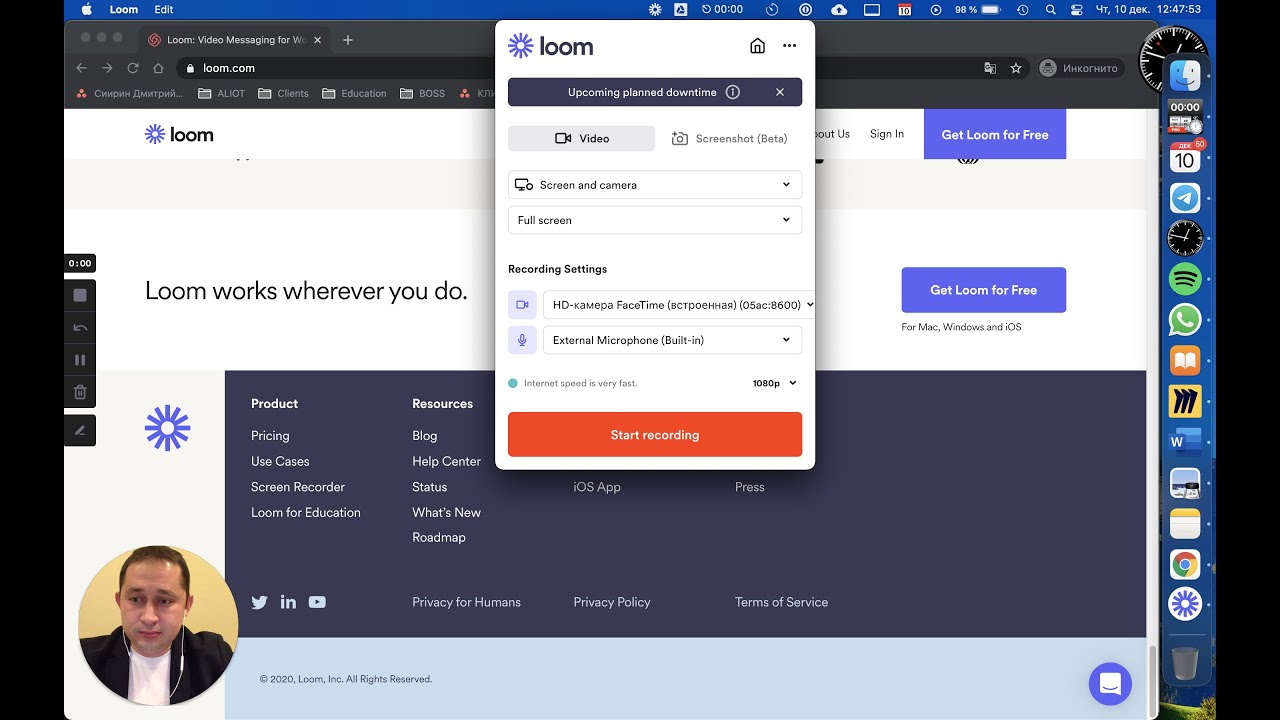The width and height of the screenshot is (1280, 720).
Task: Open the Help Center footer link
Action: 447,461
